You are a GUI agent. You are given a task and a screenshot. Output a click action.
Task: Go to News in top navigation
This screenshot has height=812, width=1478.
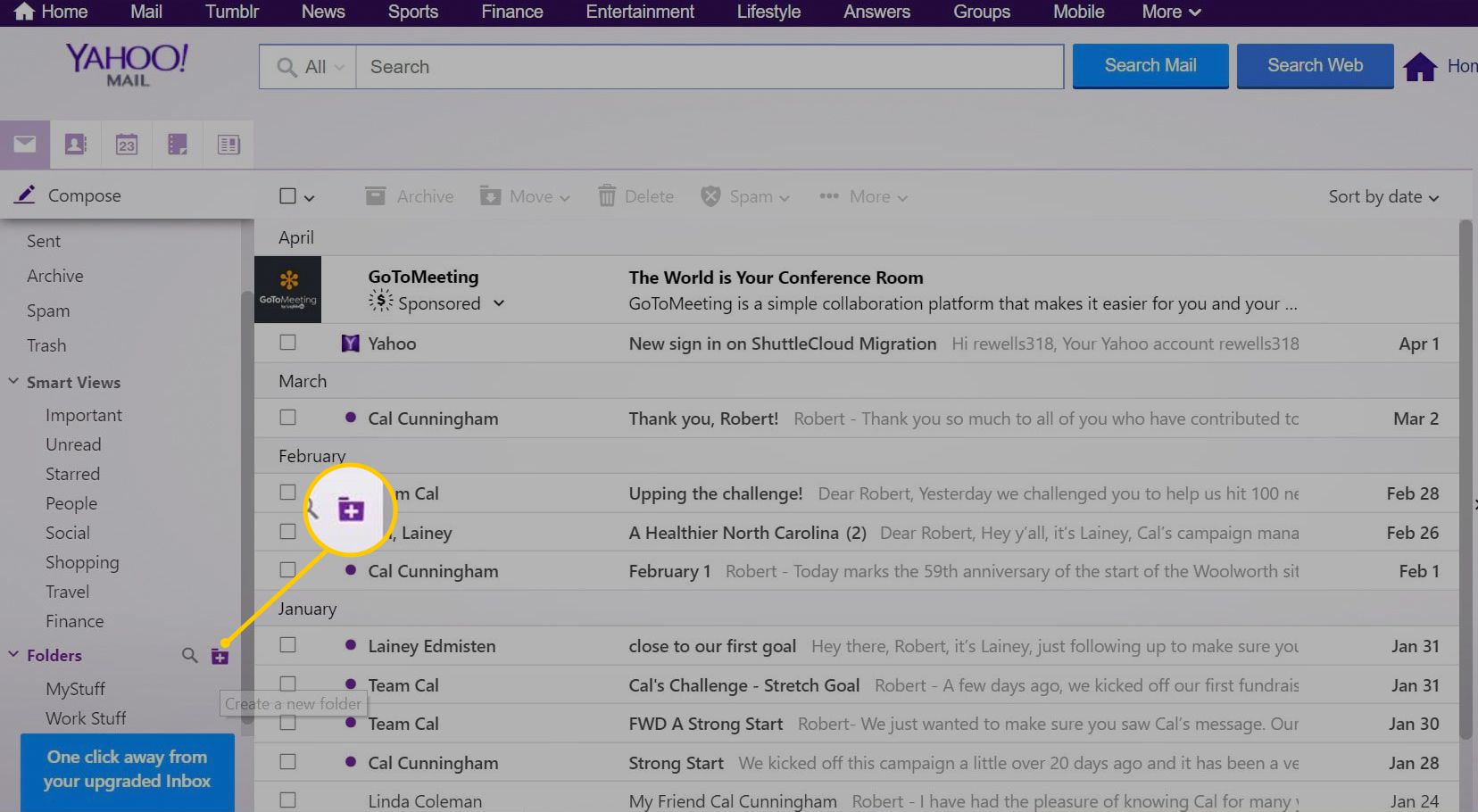(x=323, y=12)
